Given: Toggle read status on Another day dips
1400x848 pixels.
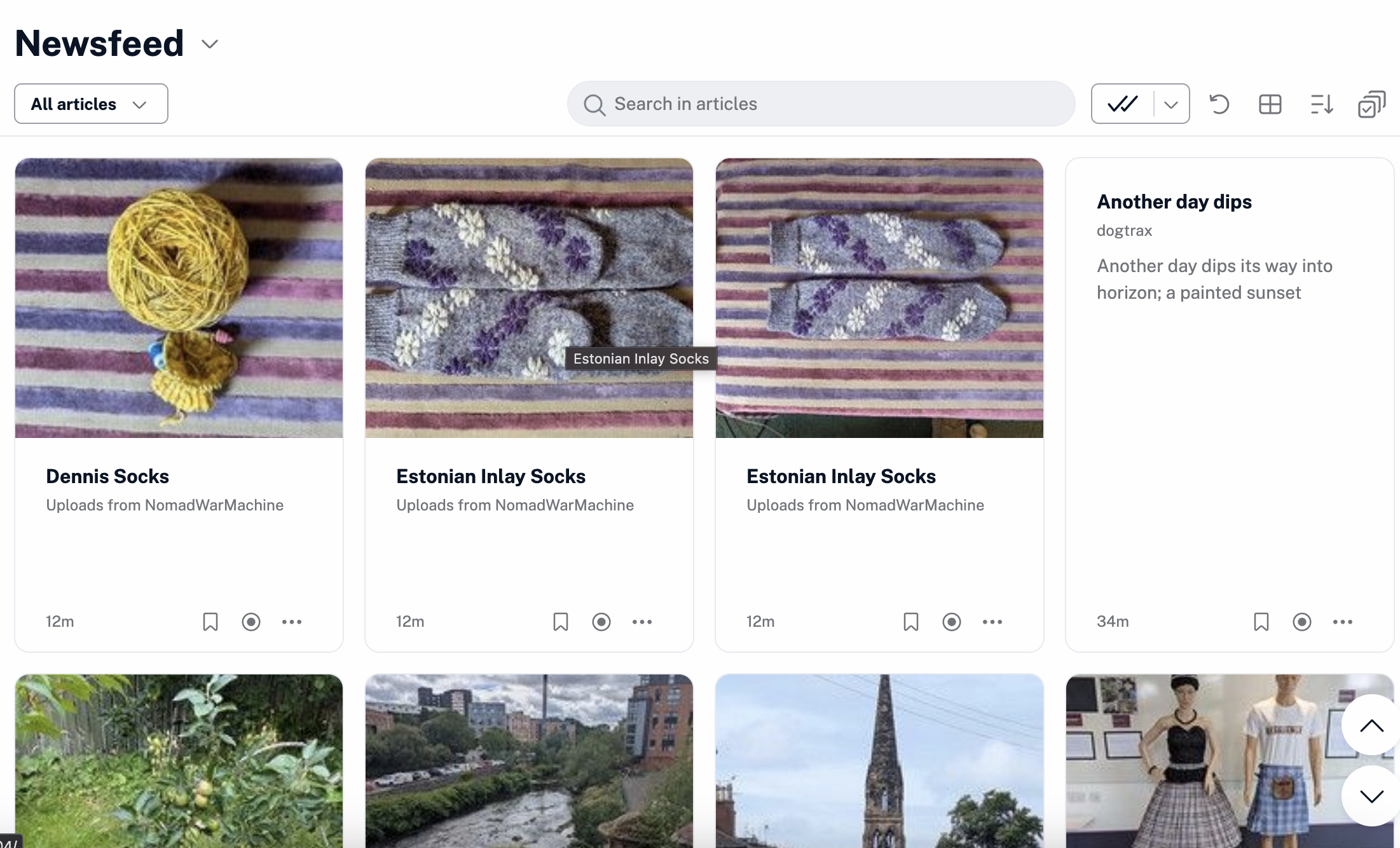Looking at the screenshot, I should click(1302, 622).
